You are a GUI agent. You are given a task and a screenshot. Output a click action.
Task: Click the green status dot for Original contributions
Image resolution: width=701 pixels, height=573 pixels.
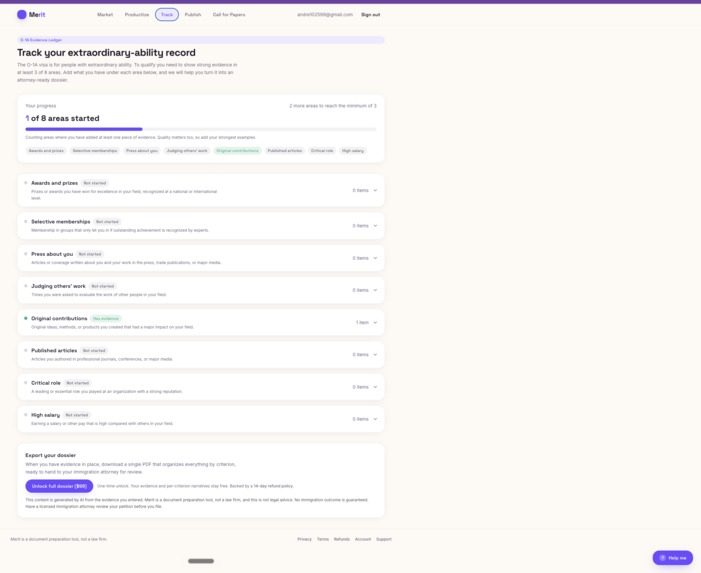coord(25,318)
